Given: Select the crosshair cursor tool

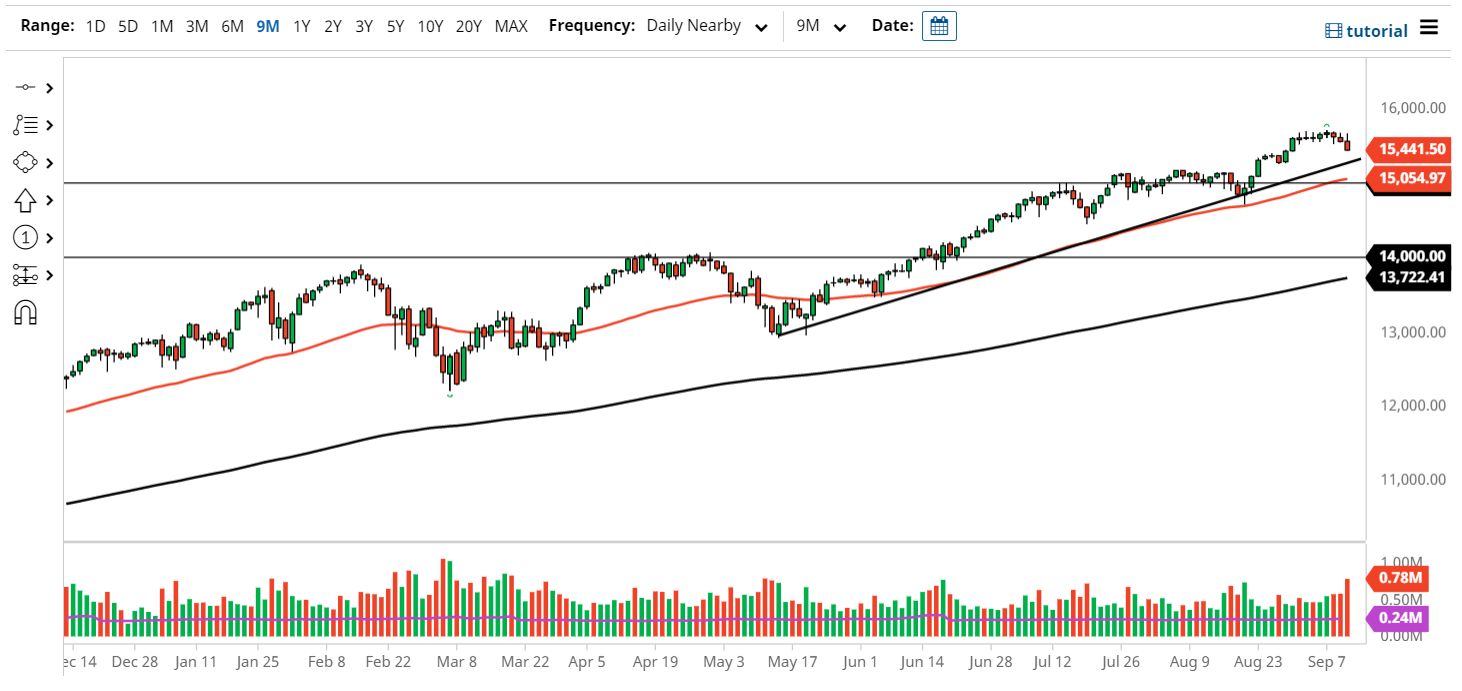Looking at the screenshot, I should 27,87.
